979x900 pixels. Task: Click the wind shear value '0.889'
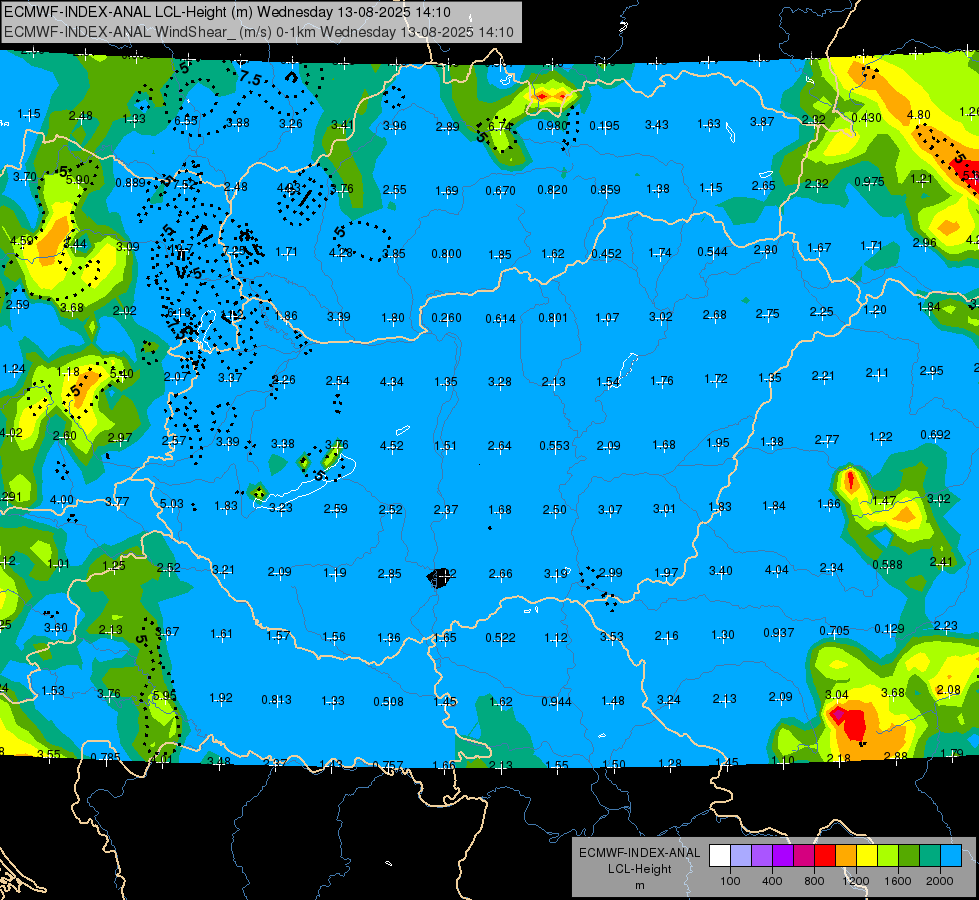130,183
